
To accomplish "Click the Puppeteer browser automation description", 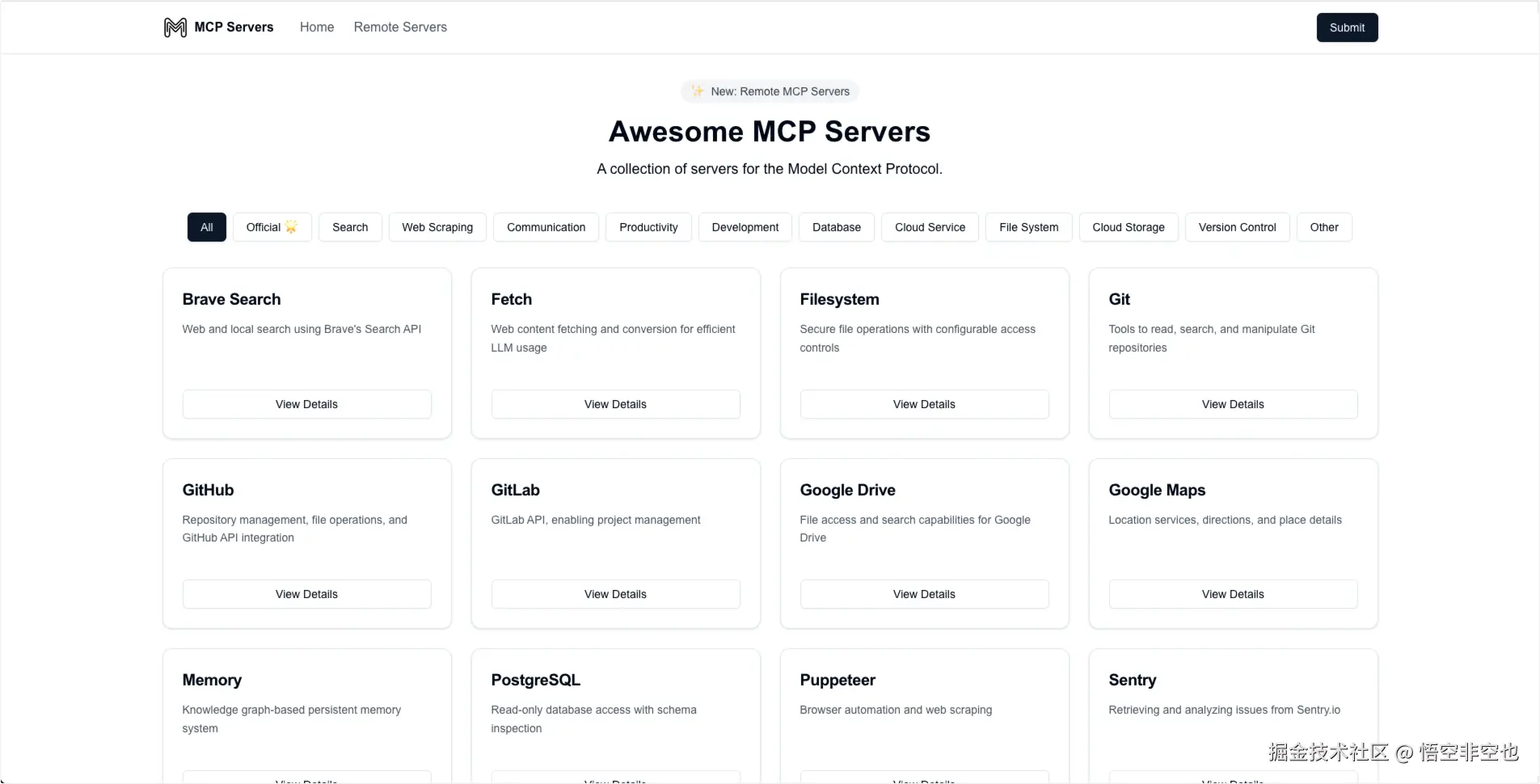I will pos(896,710).
